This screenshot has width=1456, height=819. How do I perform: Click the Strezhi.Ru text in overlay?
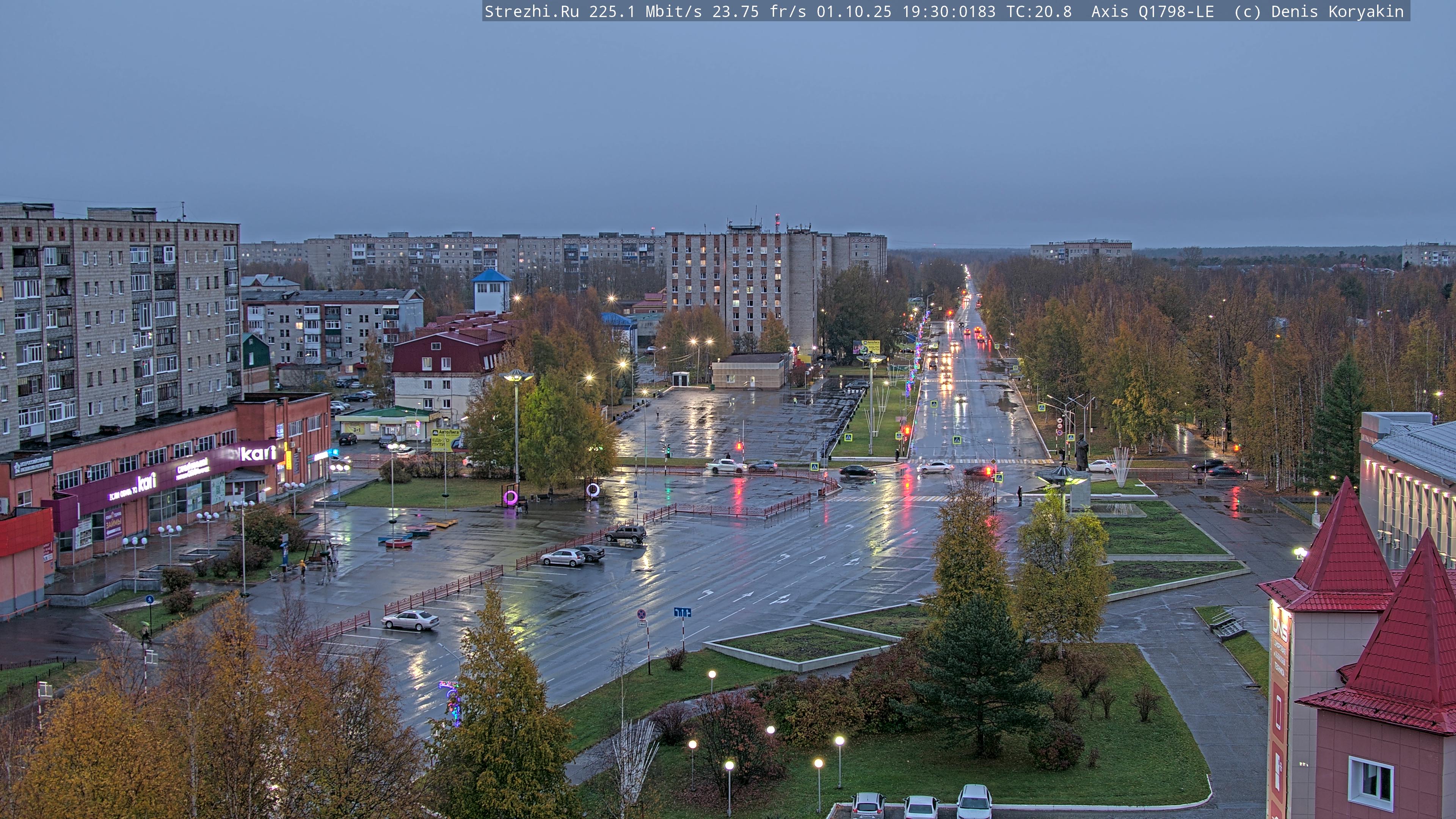tap(531, 12)
